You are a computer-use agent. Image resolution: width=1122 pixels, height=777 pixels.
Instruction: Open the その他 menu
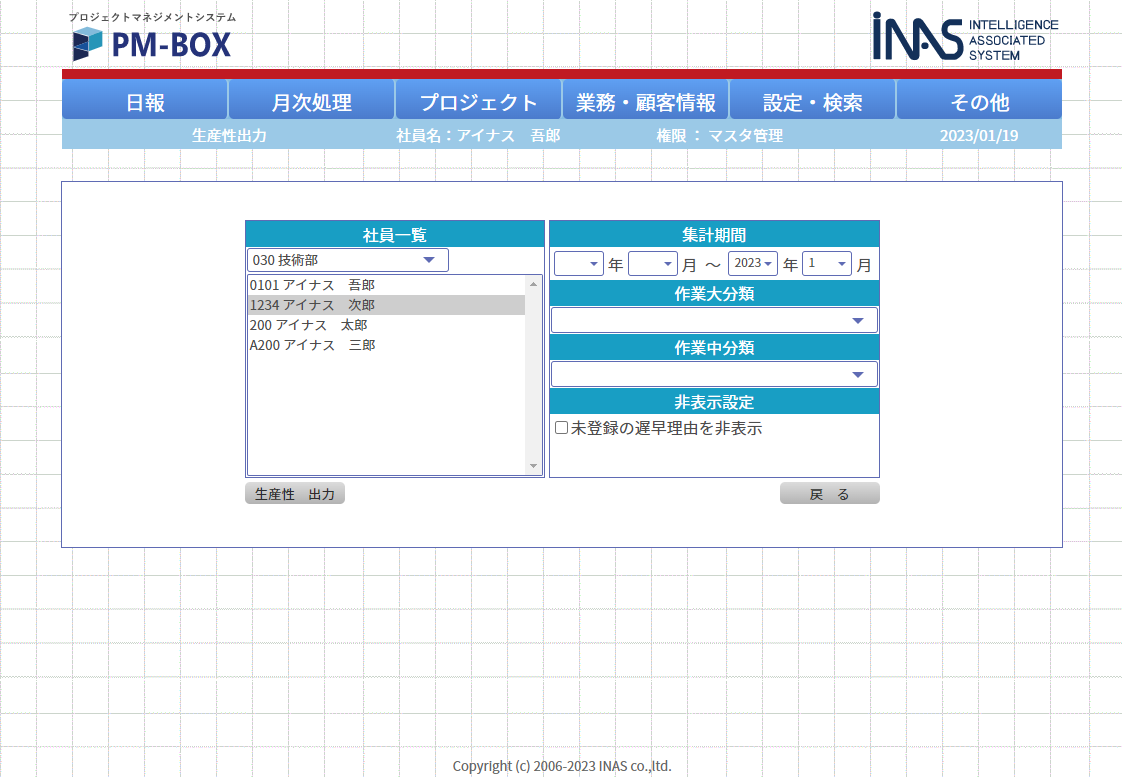coord(979,102)
